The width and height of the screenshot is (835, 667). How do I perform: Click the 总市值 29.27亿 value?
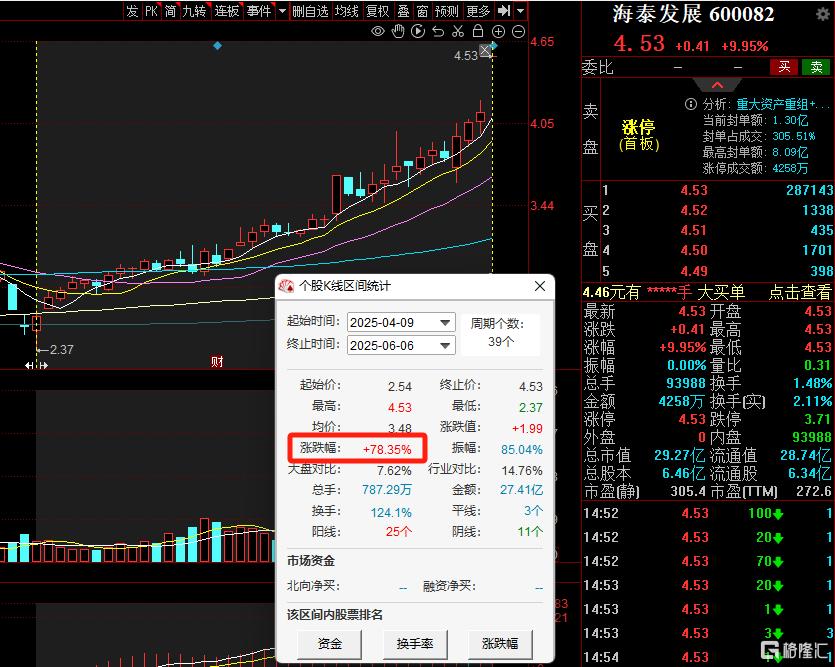pyautogui.click(x=680, y=455)
